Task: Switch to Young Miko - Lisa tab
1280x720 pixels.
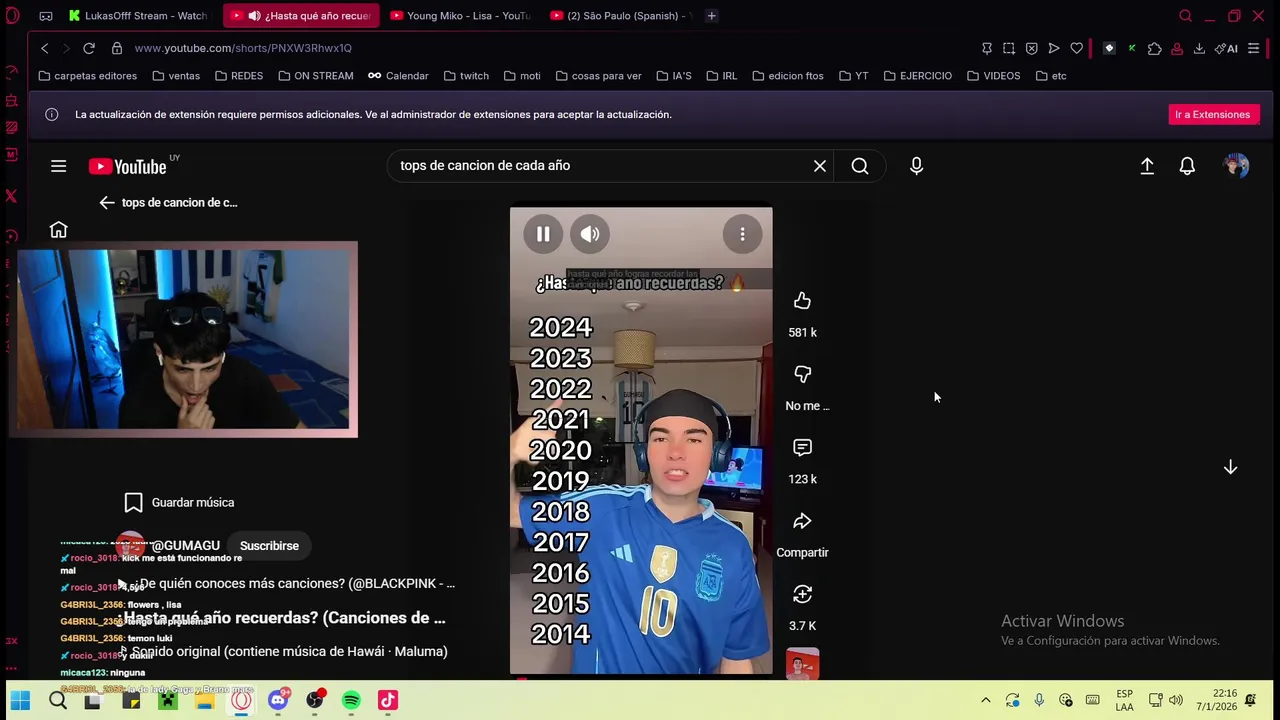Action: tap(461, 16)
